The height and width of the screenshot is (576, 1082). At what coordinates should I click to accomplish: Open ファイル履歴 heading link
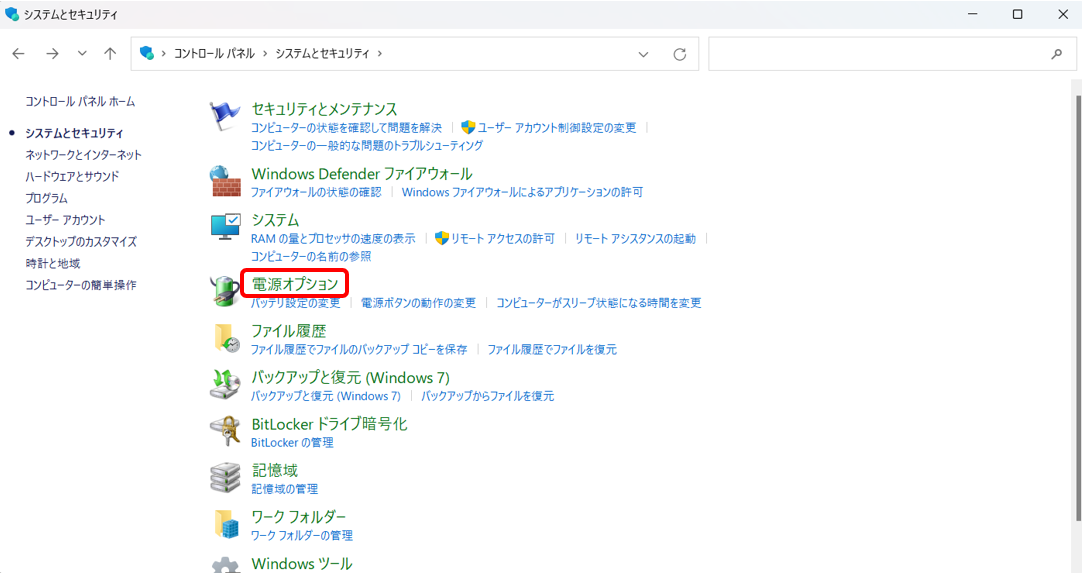tap(288, 331)
